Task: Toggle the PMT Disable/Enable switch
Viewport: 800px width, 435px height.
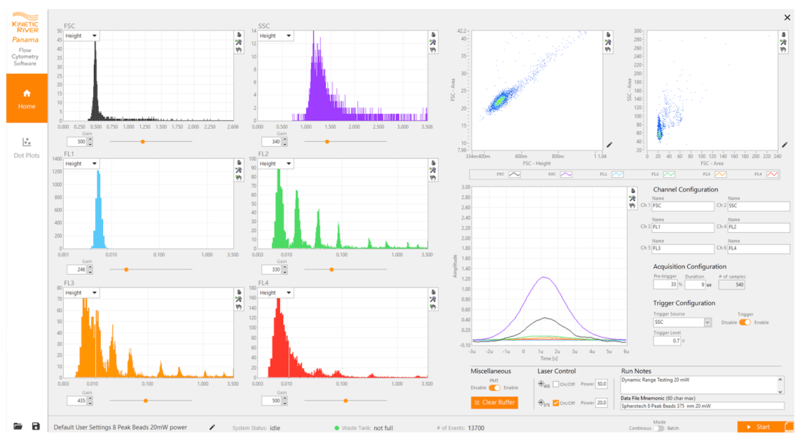Action: (x=494, y=388)
